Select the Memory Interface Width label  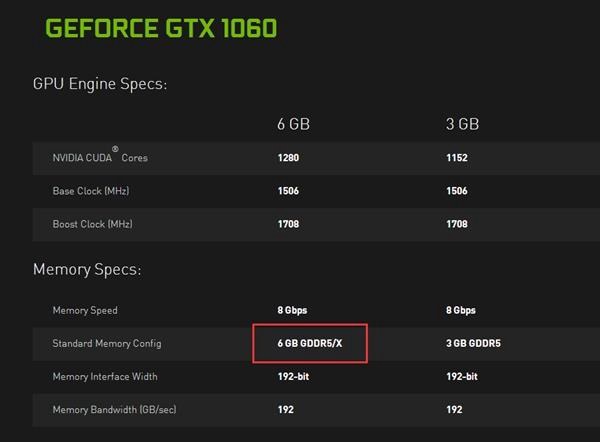(x=105, y=377)
